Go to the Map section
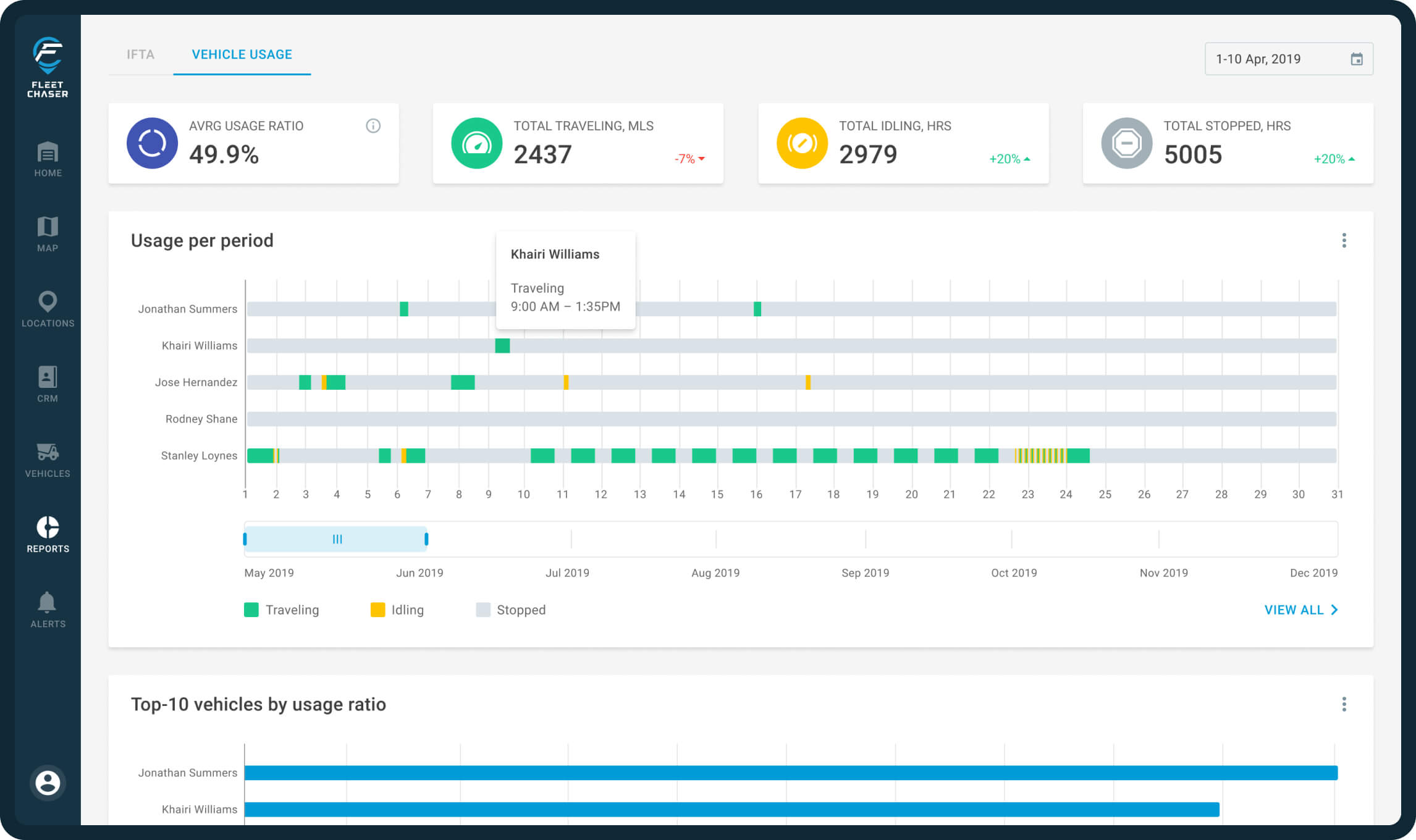The height and width of the screenshot is (840, 1416). pyautogui.click(x=48, y=234)
